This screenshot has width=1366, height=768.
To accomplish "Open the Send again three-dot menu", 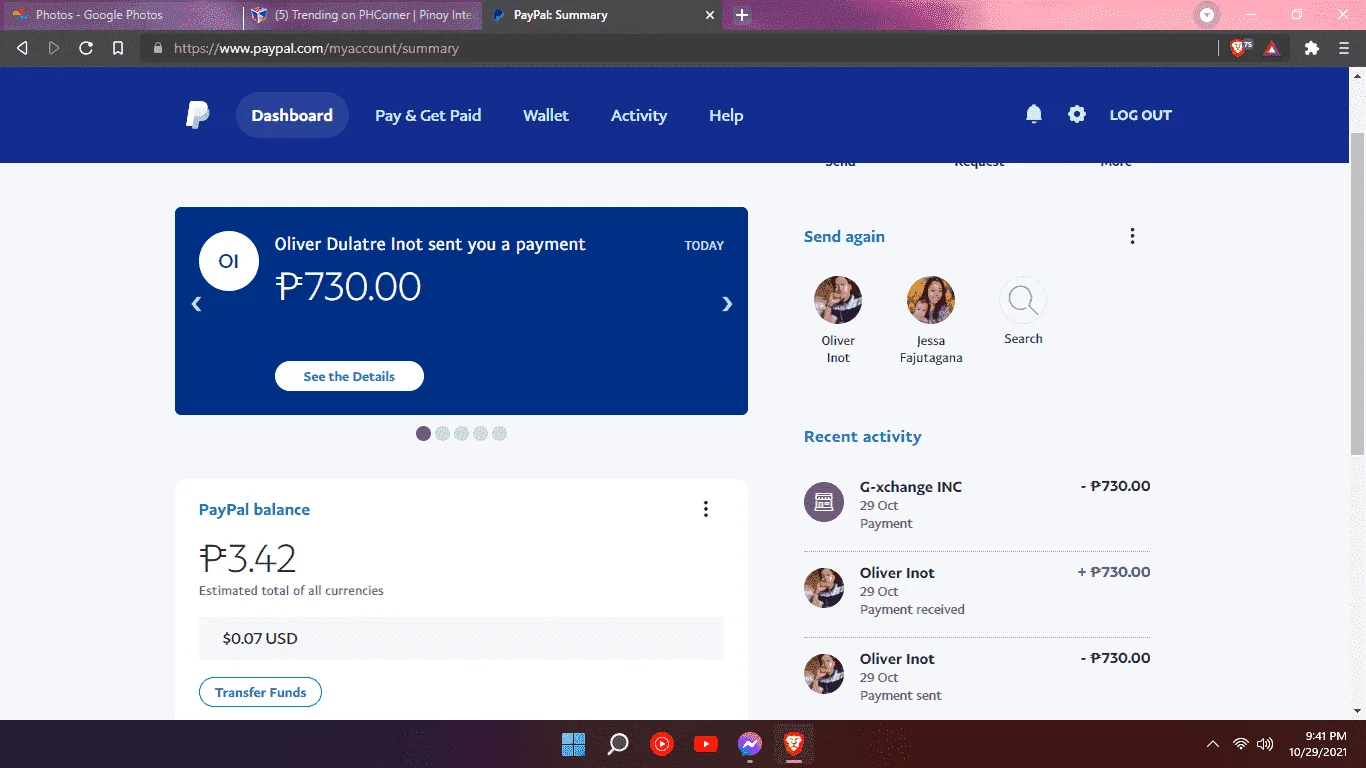I will click(1132, 236).
